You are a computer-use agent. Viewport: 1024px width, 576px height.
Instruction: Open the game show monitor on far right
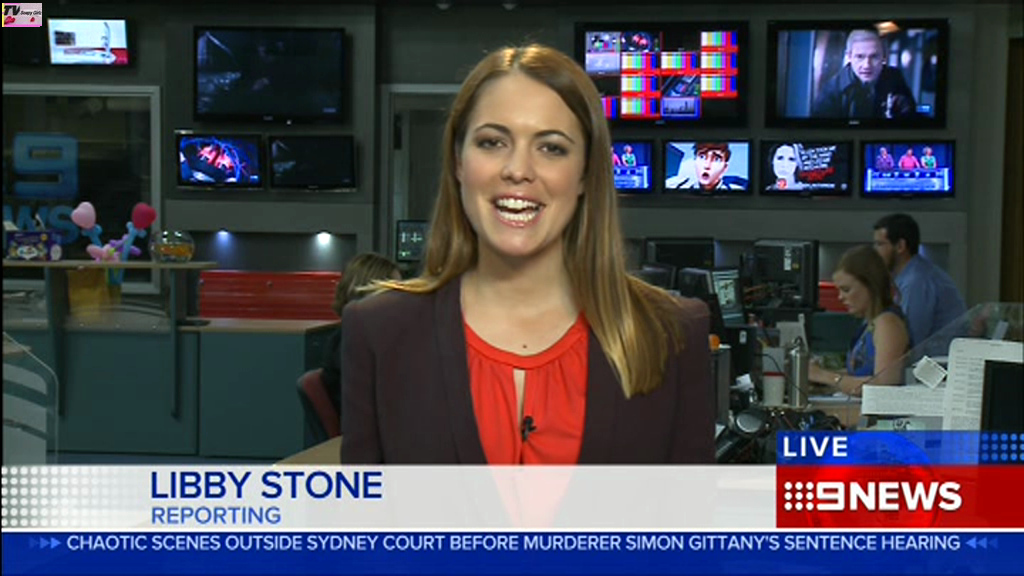click(907, 167)
